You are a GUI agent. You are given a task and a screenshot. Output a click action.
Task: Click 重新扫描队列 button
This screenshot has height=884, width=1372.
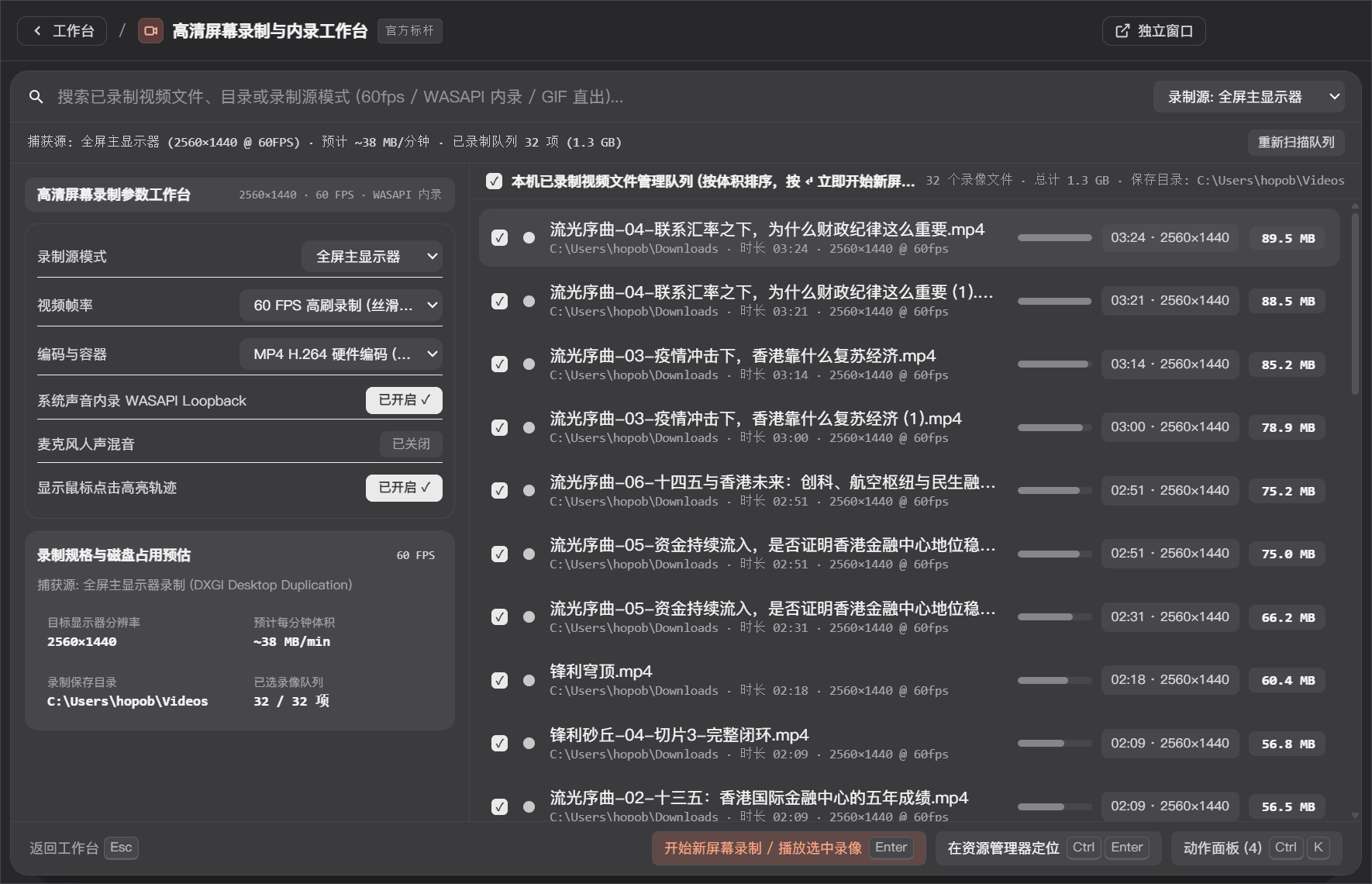point(1296,142)
